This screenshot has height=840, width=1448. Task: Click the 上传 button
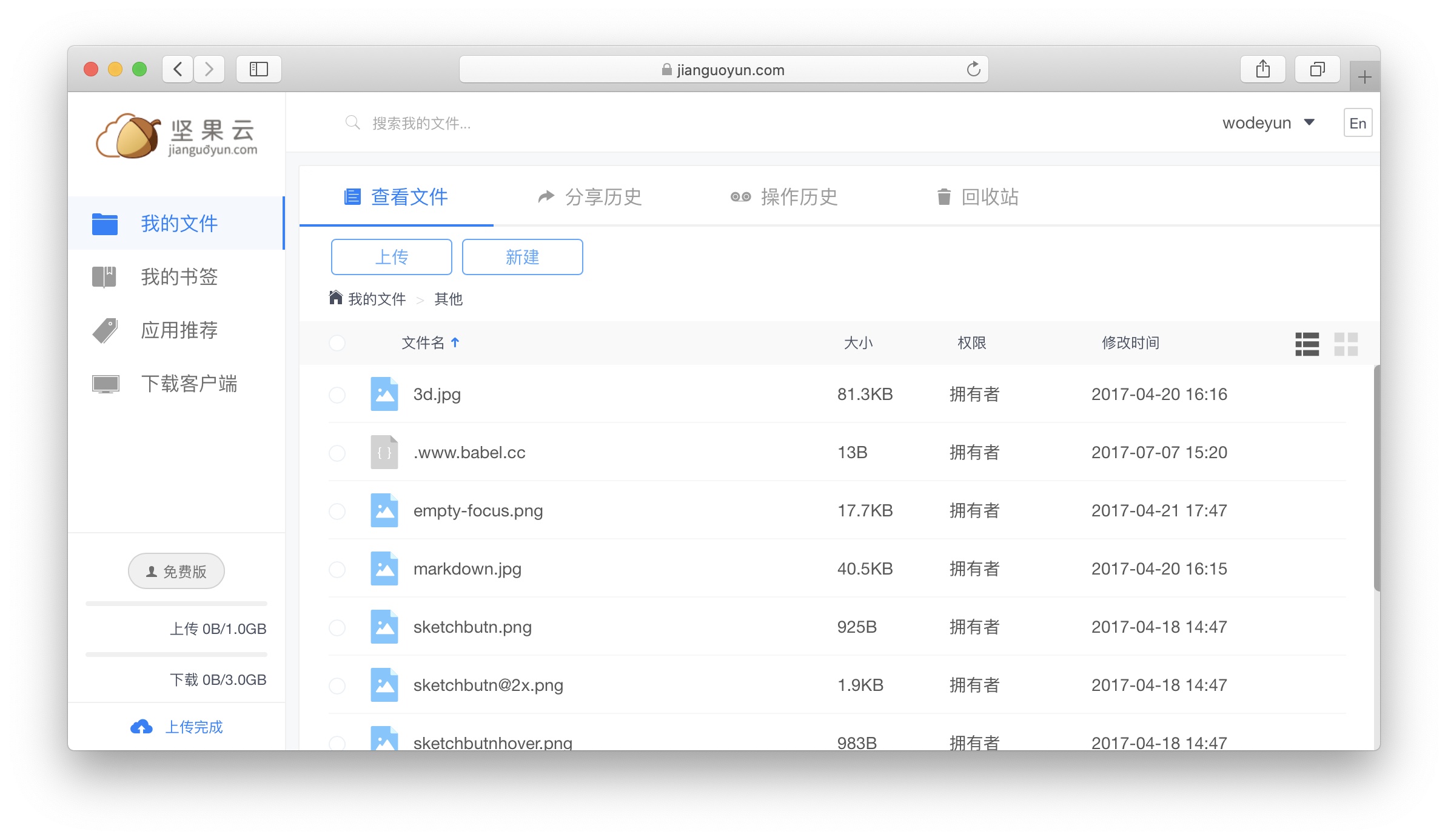391,256
